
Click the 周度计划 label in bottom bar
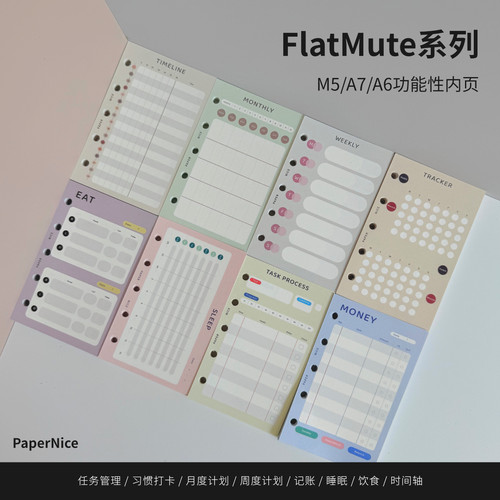coord(261,481)
